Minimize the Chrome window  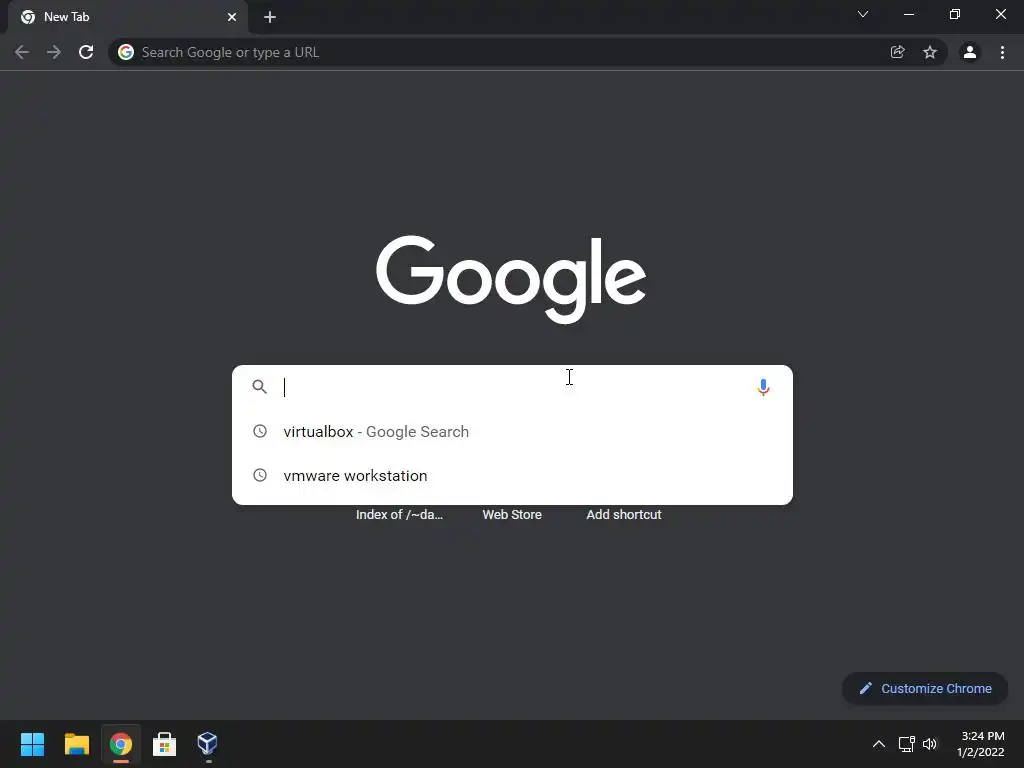[x=909, y=14]
